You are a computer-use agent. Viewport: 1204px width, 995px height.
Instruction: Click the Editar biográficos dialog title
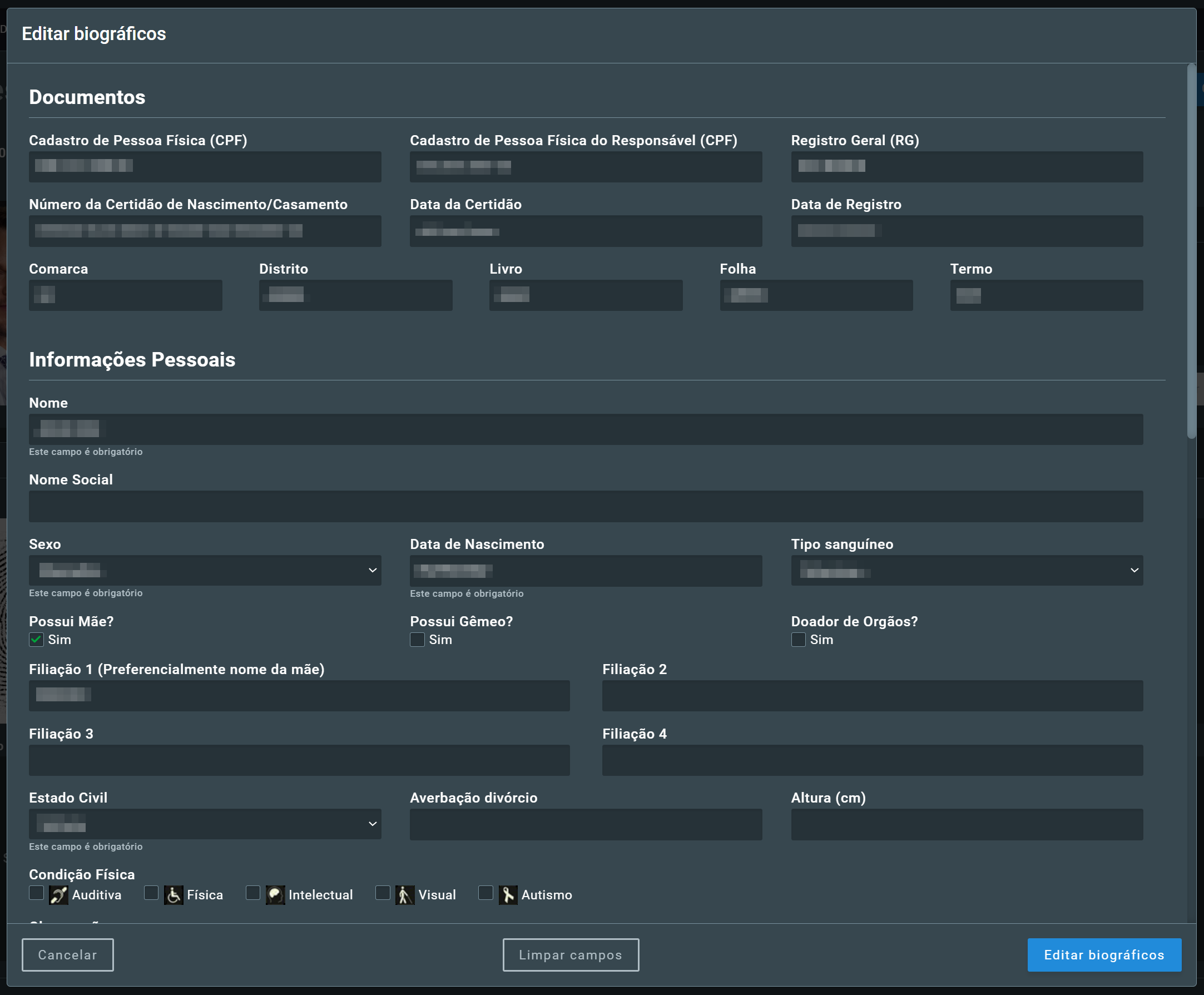click(94, 34)
